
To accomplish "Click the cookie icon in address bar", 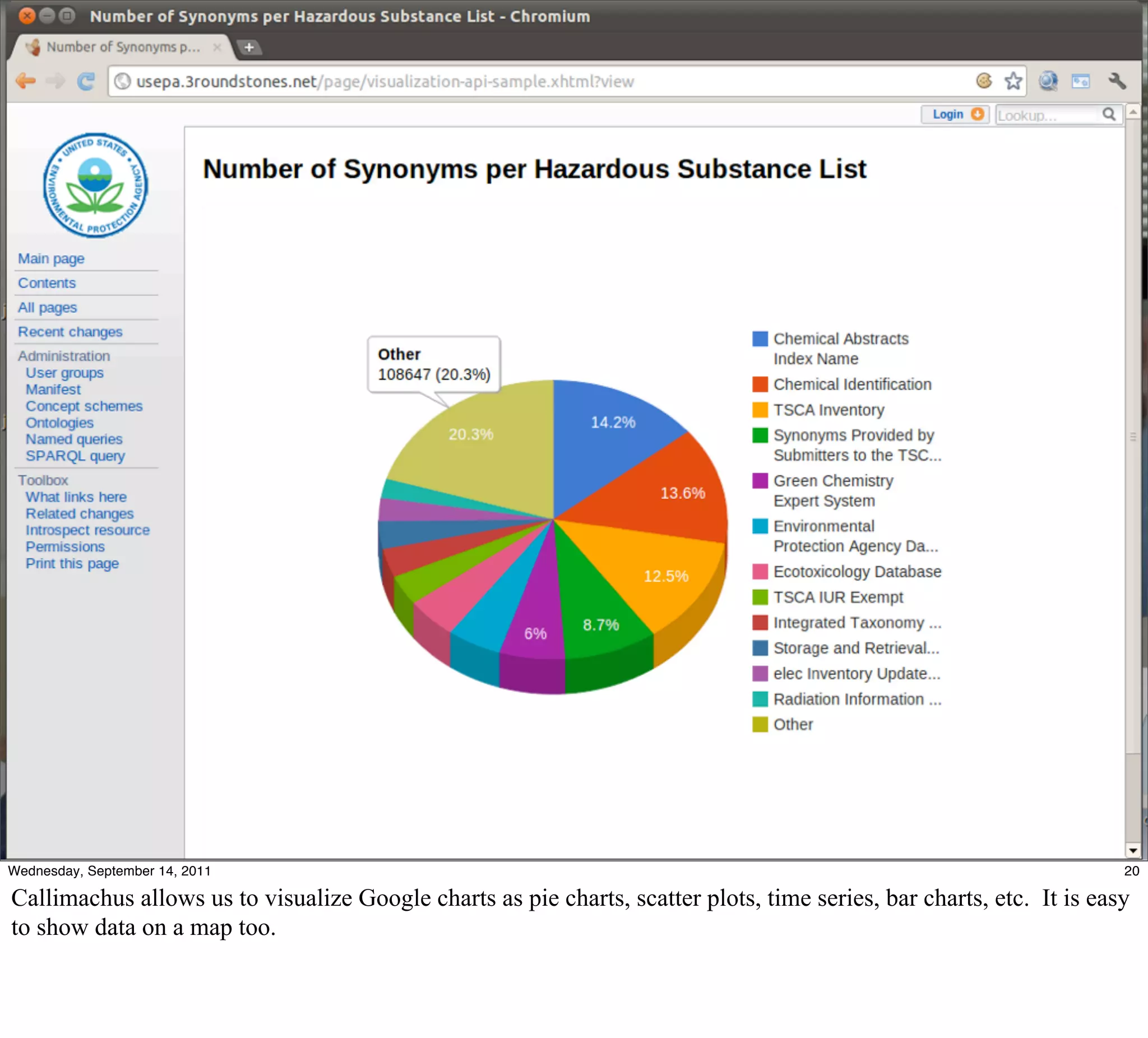I will tap(983, 81).
